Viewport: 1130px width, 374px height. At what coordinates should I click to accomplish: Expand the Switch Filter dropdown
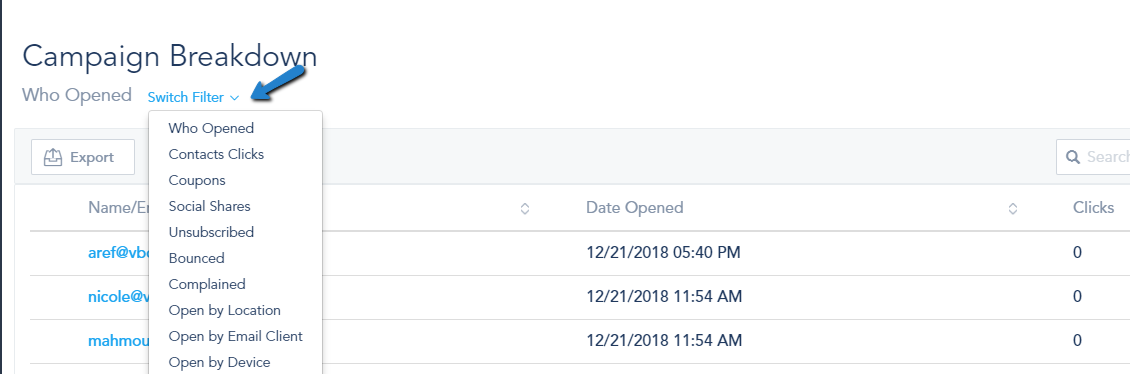pyautogui.click(x=193, y=97)
